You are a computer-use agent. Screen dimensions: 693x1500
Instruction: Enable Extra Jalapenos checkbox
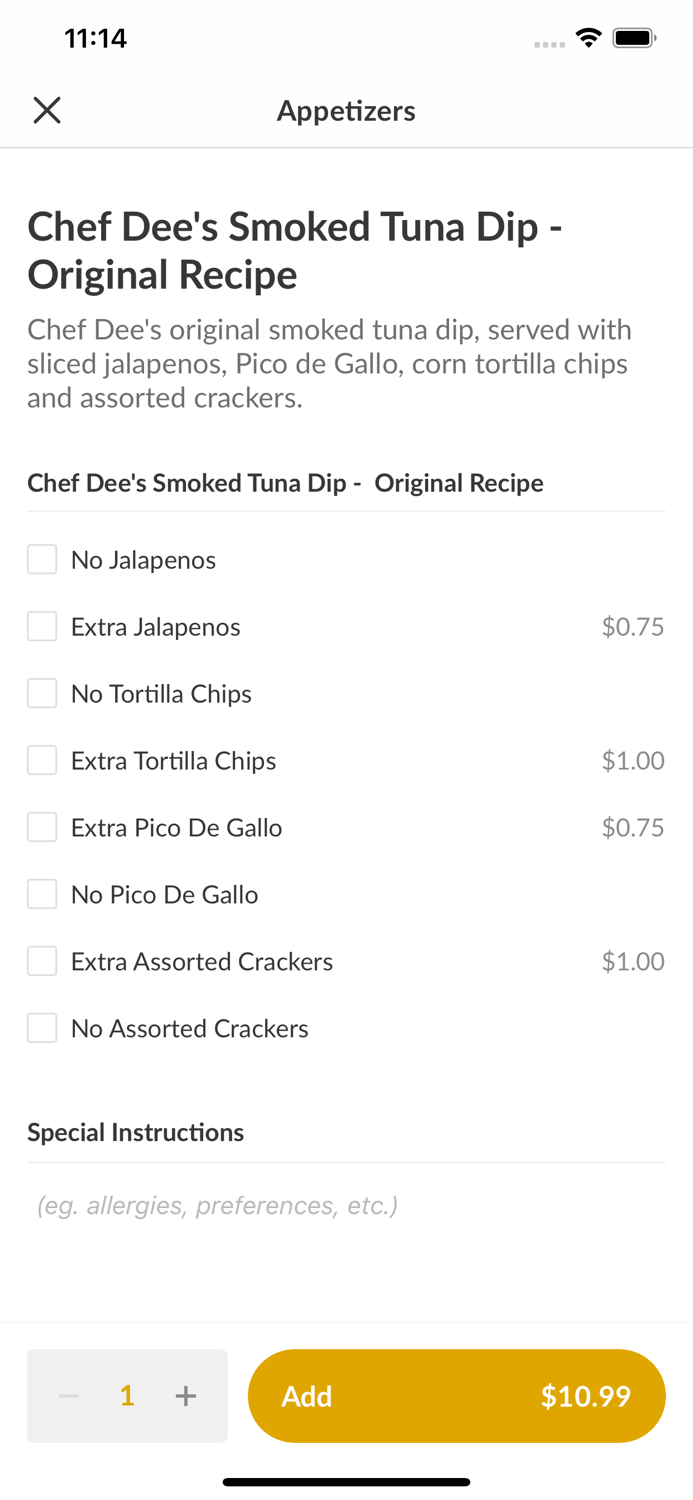(42, 627)
